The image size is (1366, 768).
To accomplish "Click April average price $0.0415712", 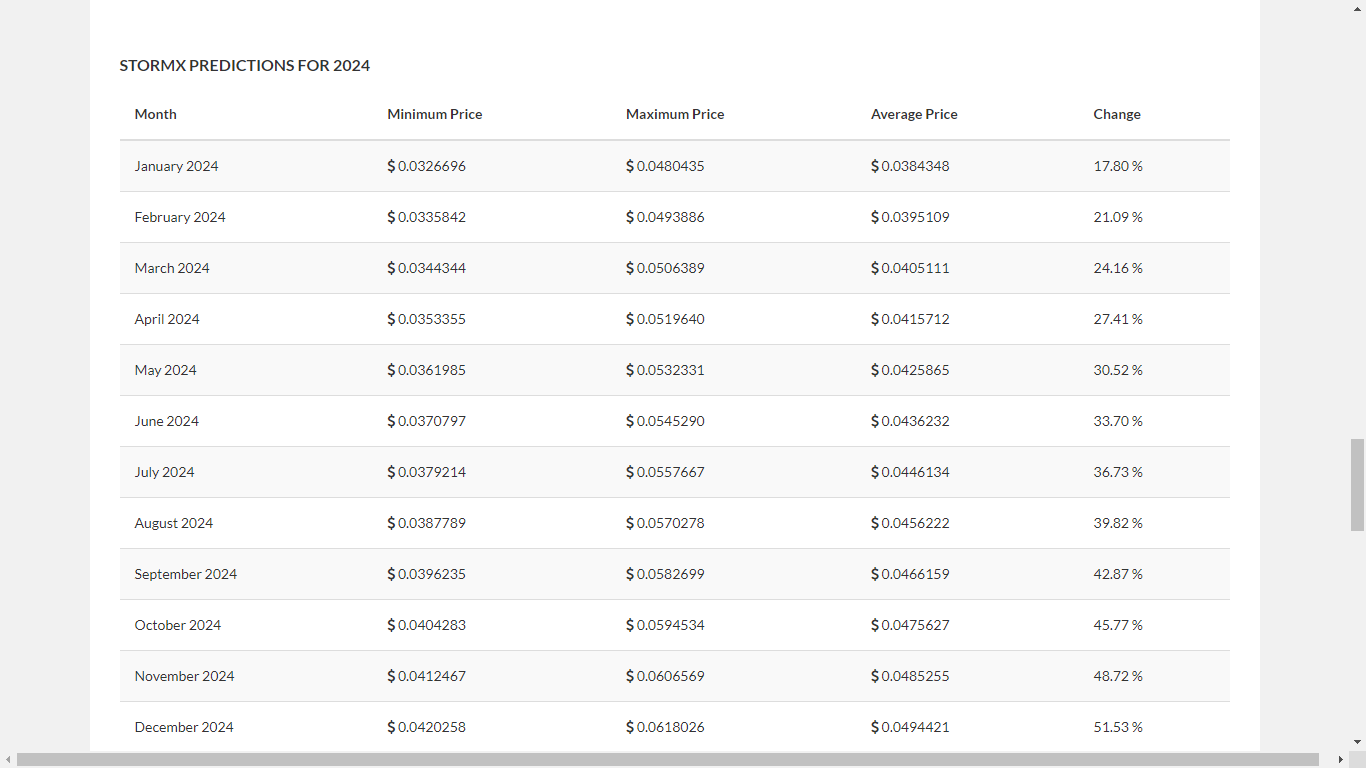I will click(910, 319).
